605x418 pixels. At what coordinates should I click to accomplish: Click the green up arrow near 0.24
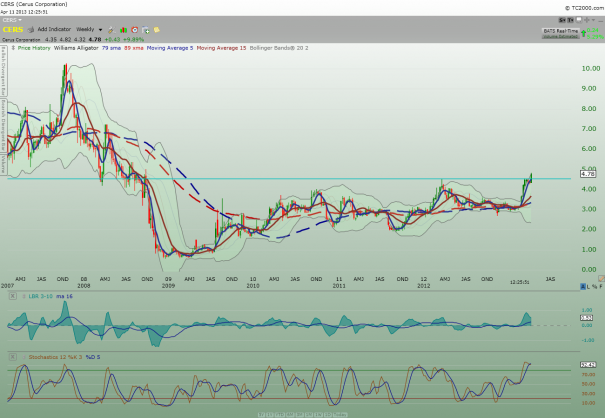(583, 34)
